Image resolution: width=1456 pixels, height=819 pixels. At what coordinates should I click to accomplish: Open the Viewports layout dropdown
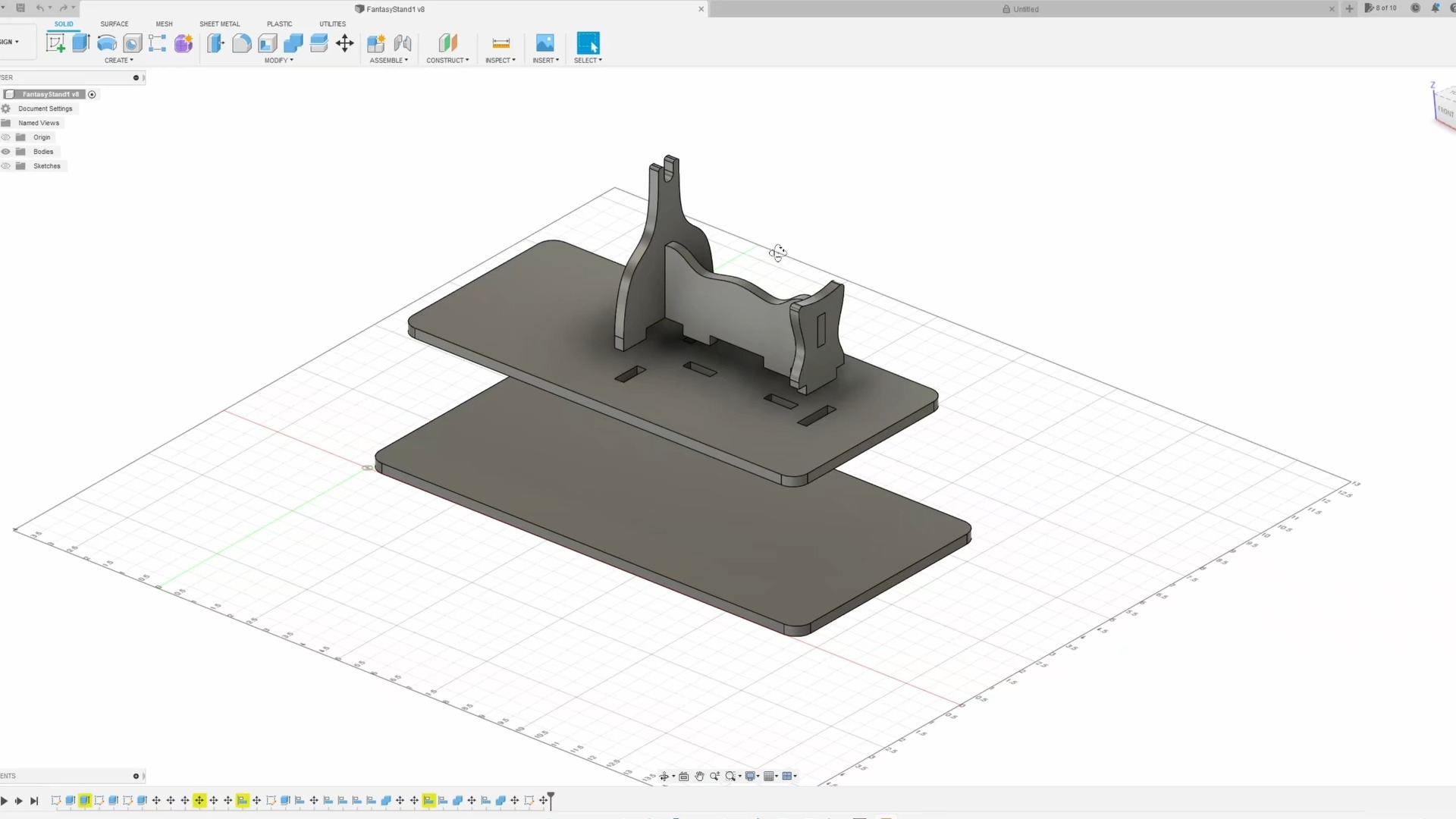coord(789,776)
